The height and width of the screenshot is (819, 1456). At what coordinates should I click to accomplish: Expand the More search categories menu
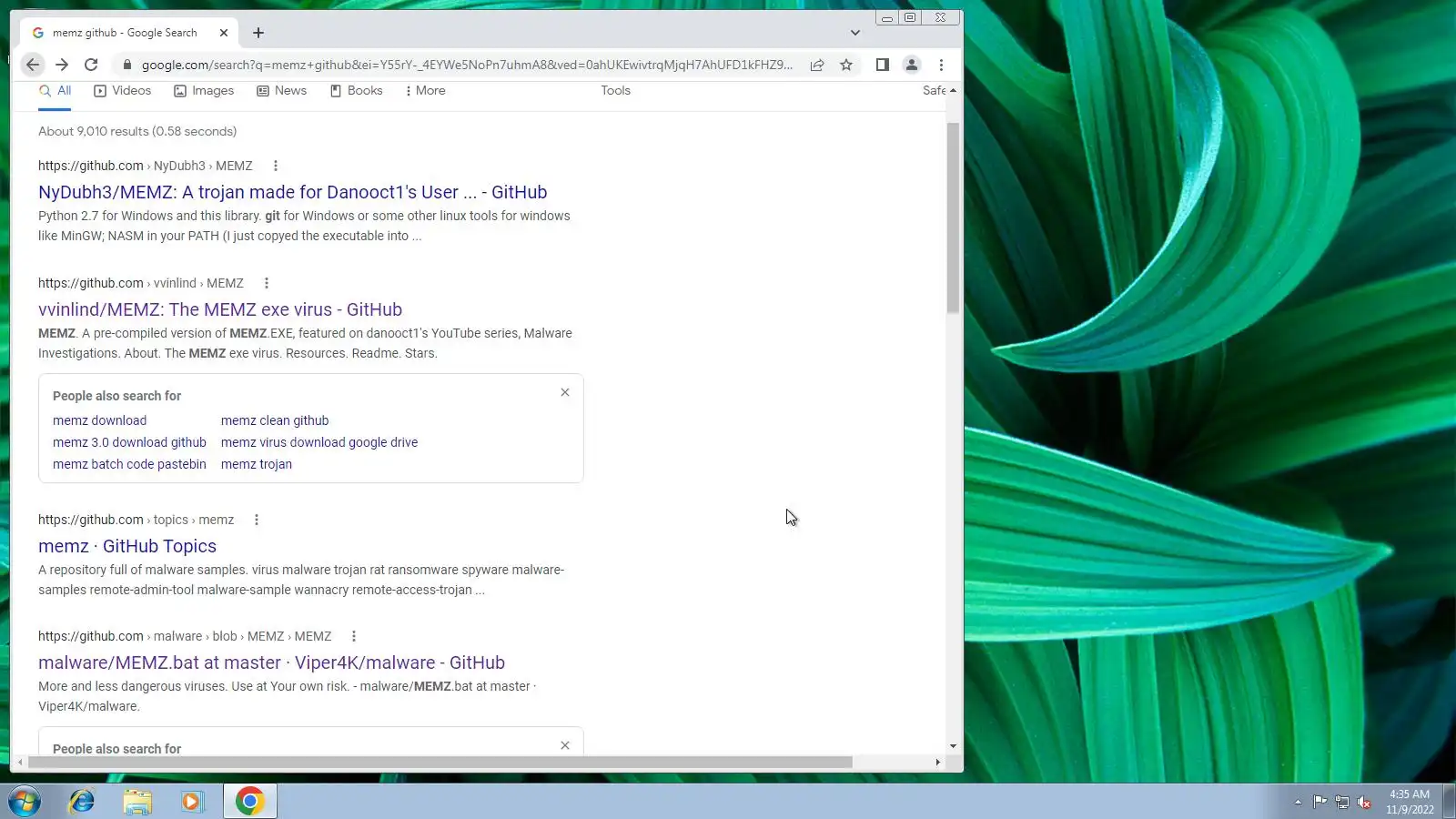425,91
